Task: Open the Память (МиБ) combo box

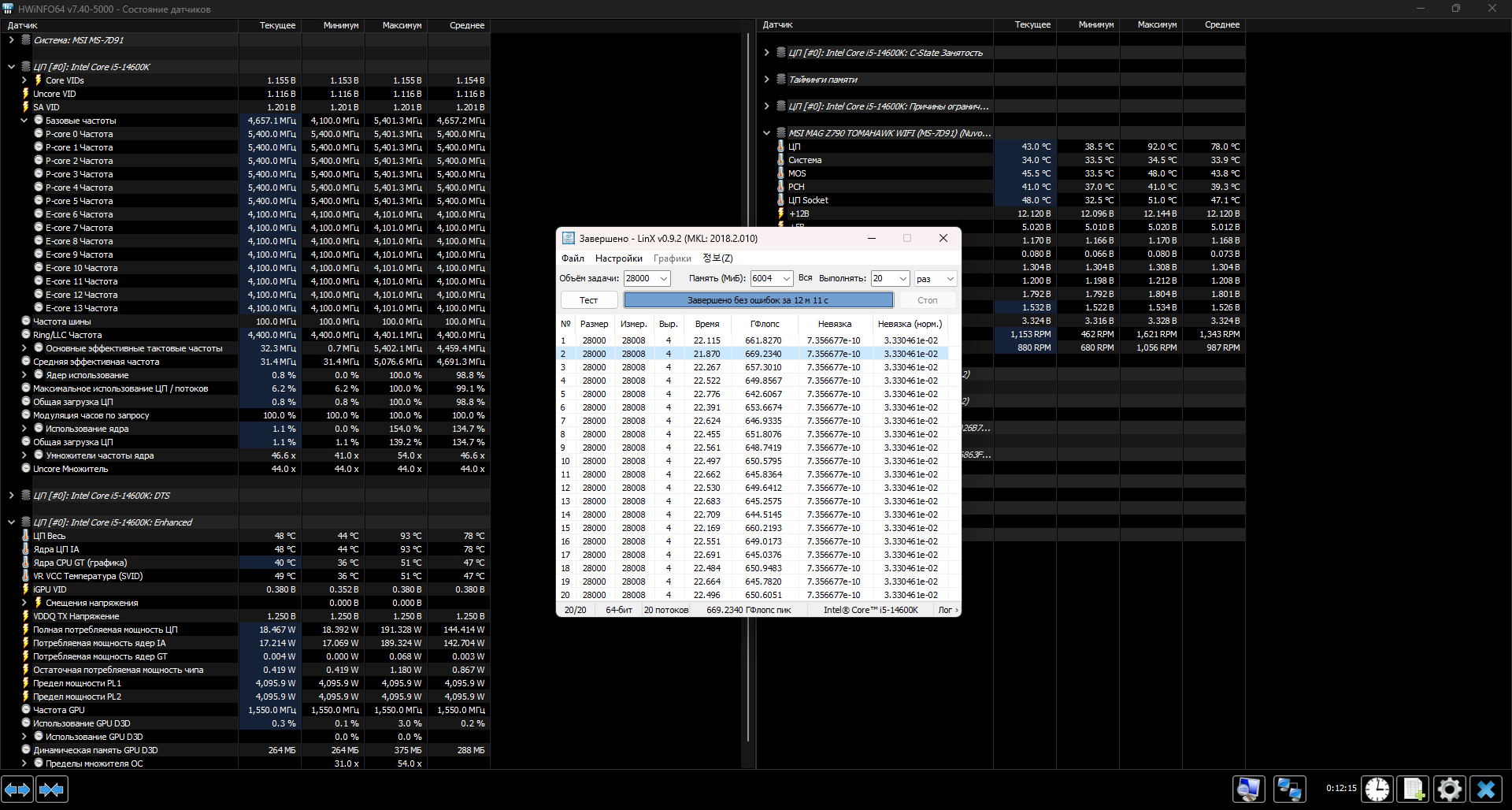Action: pos(786,279)
